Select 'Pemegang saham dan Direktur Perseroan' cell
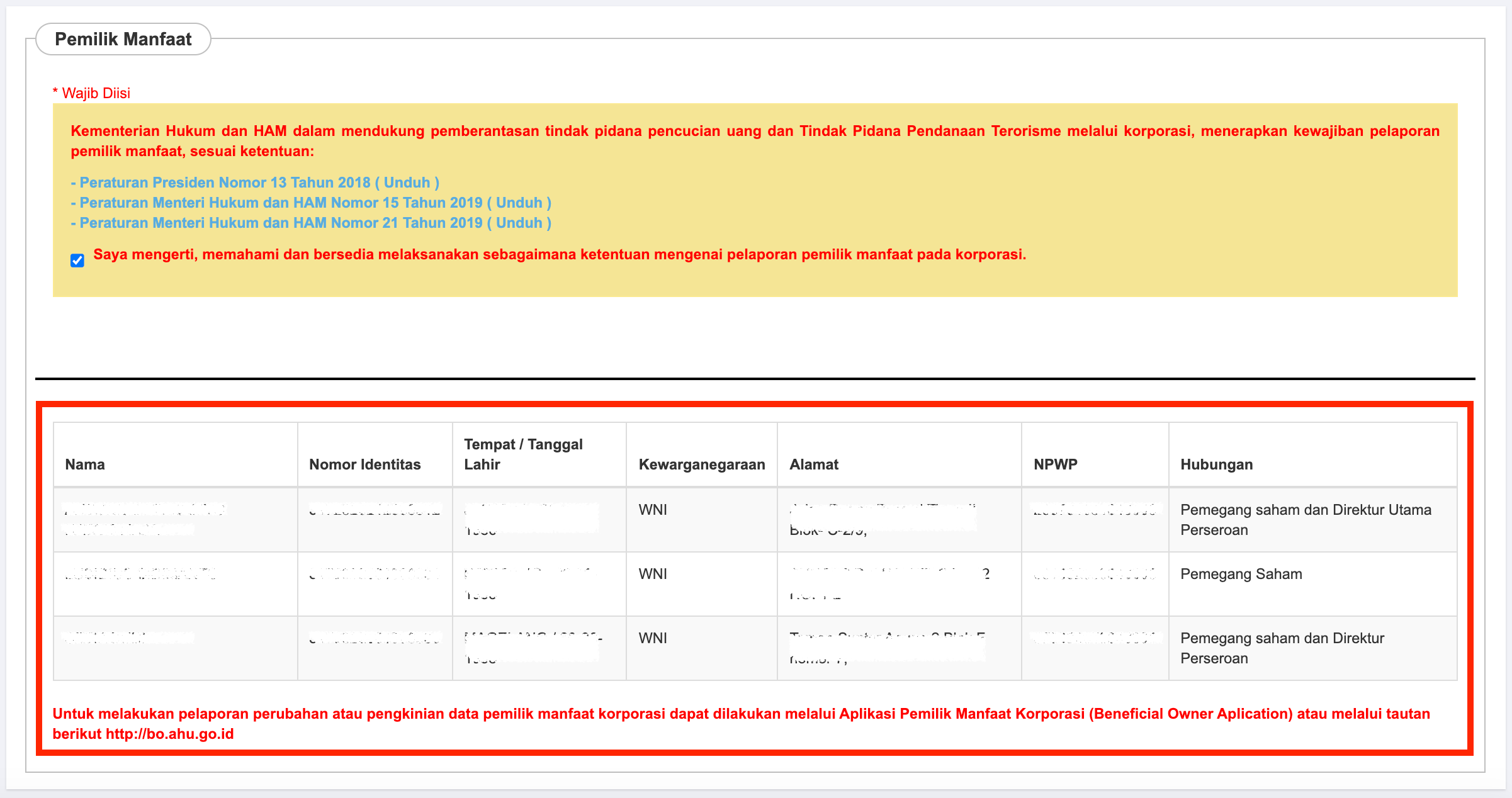 (x=1282, y=648)
